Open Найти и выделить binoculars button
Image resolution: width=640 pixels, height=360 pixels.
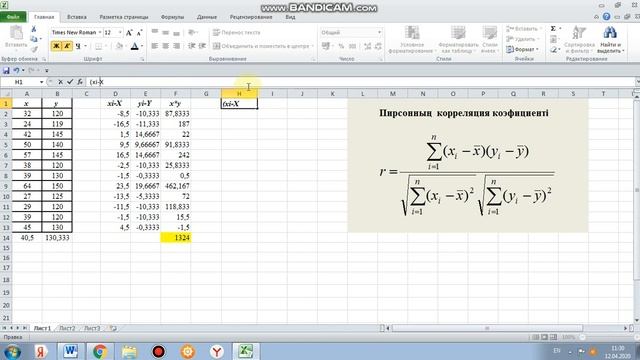coord(610,39)
